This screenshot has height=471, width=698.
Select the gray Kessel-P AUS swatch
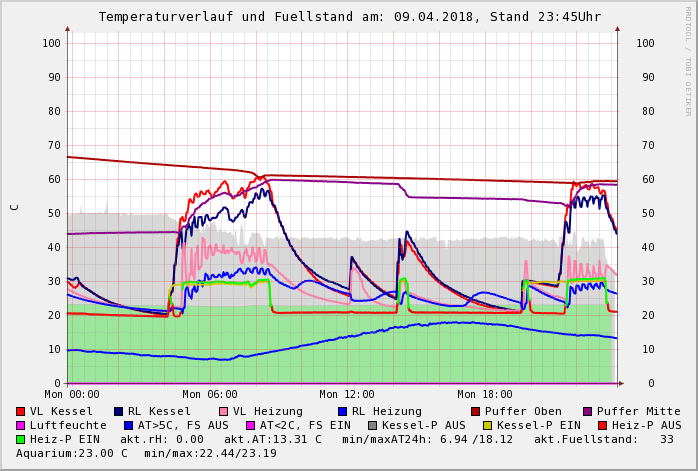[372, 425]
